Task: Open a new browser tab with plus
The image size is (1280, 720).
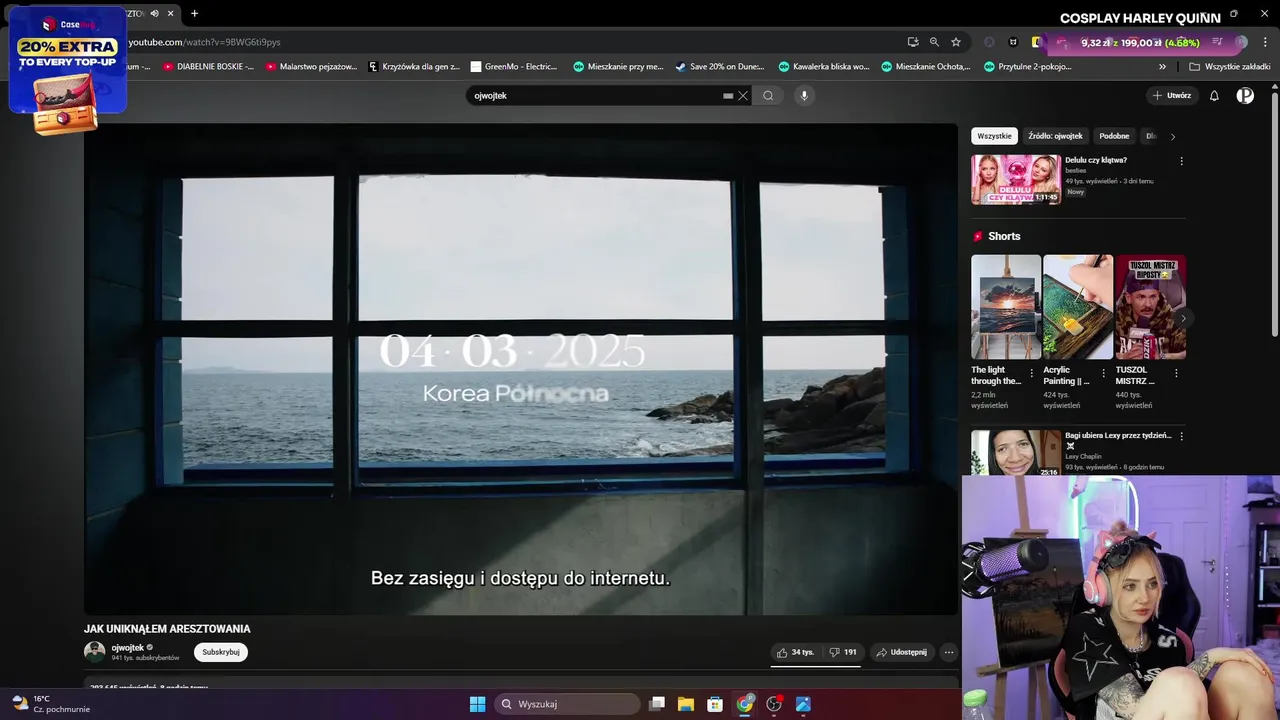Action: click(x=194, y=13)
